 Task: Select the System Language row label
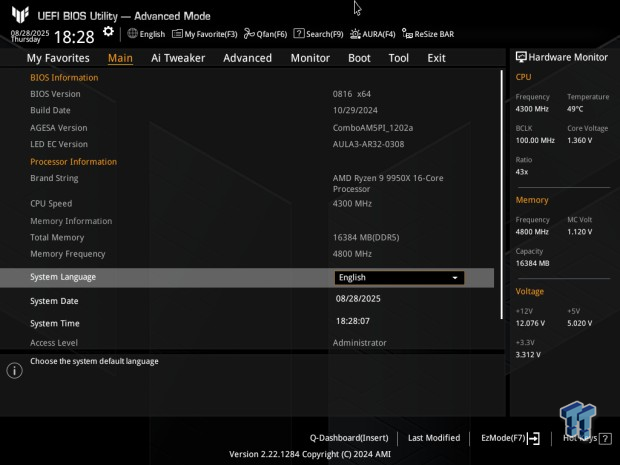coord(63,277)
